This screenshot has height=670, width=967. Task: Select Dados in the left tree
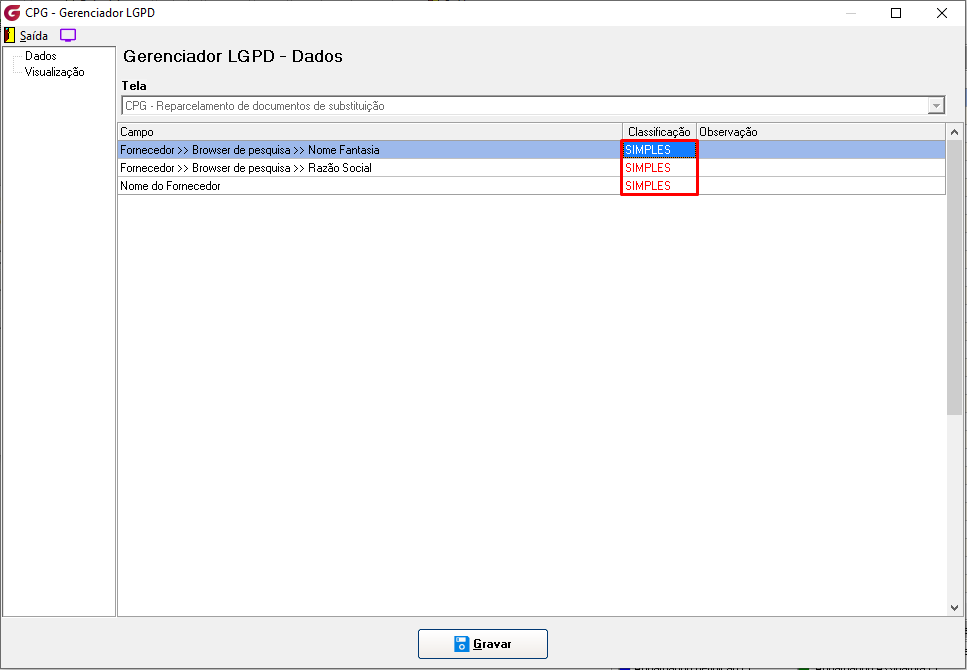41,56
